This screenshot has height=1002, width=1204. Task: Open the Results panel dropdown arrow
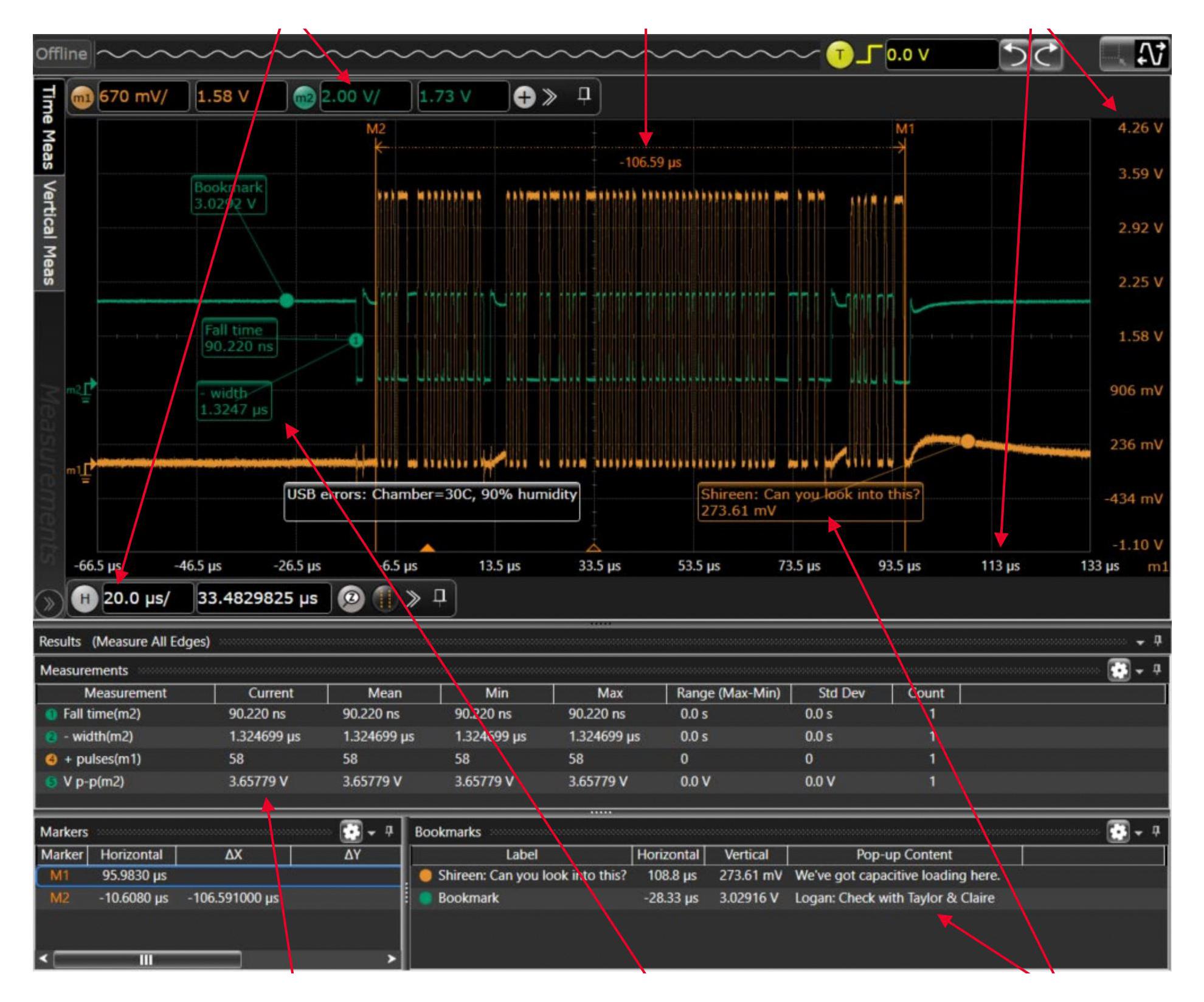tap(1140, 643)
